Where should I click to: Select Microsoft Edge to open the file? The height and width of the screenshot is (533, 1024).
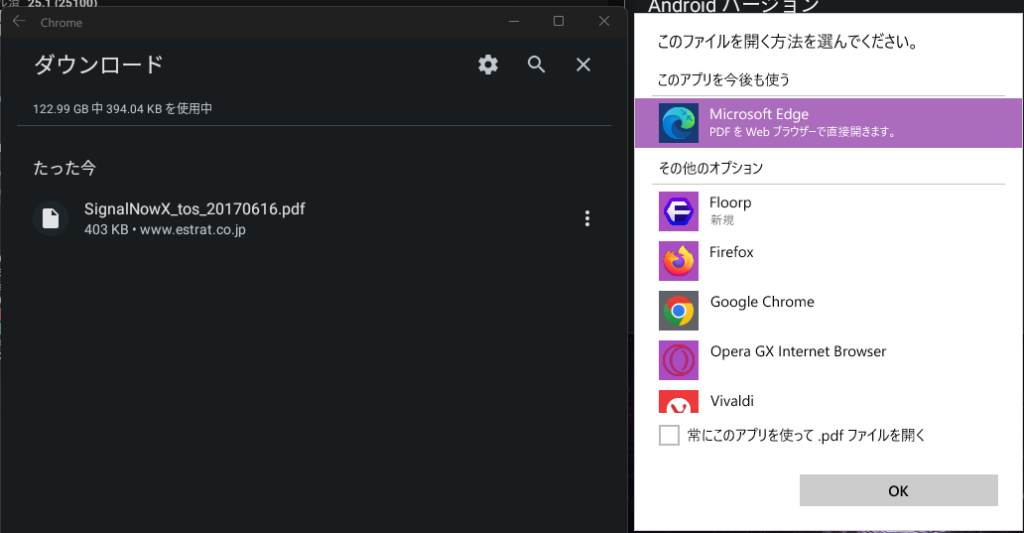point(828,123)
